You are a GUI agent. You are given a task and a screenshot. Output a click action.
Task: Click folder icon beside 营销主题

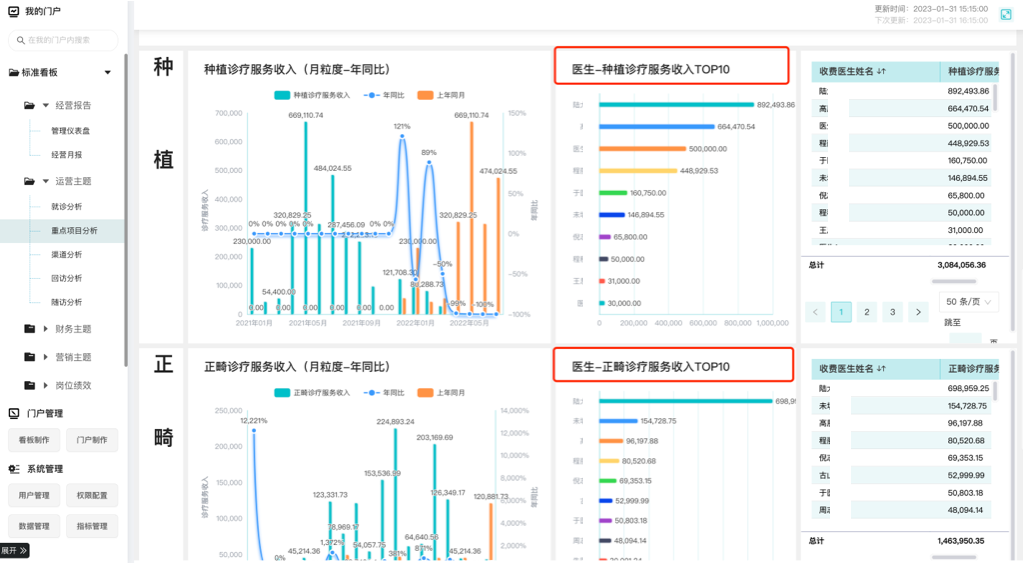[29, 357]
